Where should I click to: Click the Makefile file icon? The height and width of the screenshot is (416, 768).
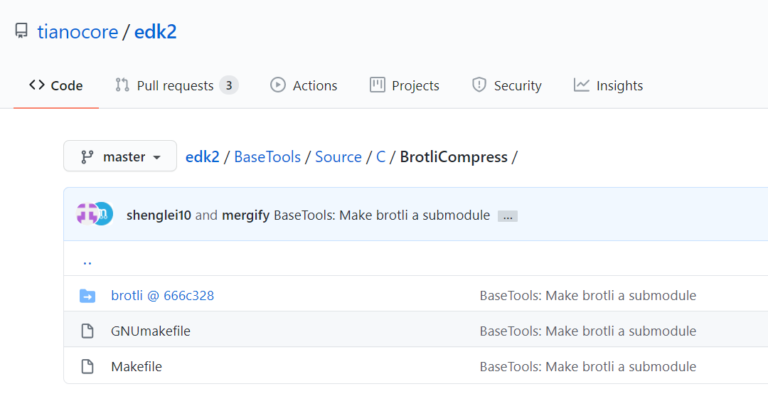[87, 366]
